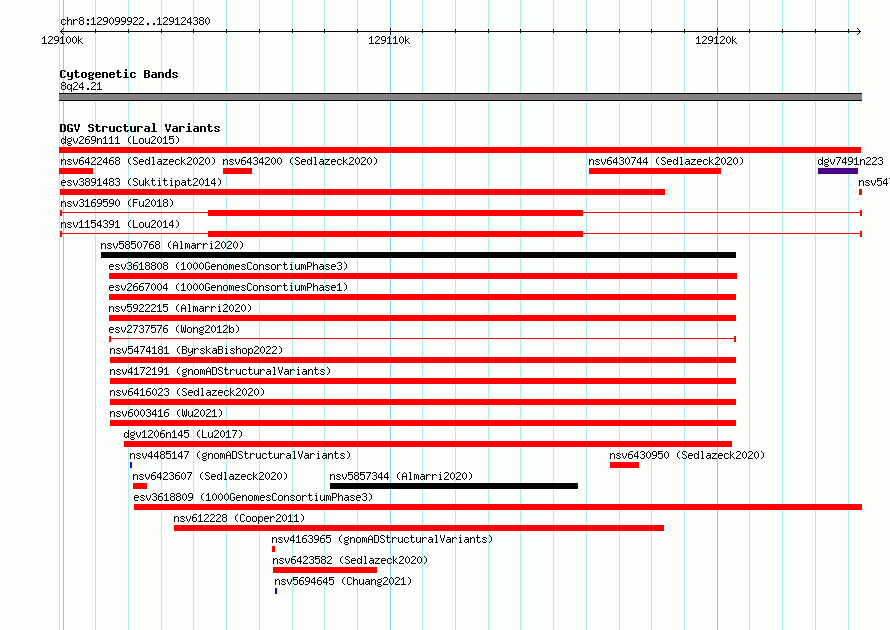Click the 8q24.21 band label
This screenshot has height=630, width=890.
click(81, 86)
